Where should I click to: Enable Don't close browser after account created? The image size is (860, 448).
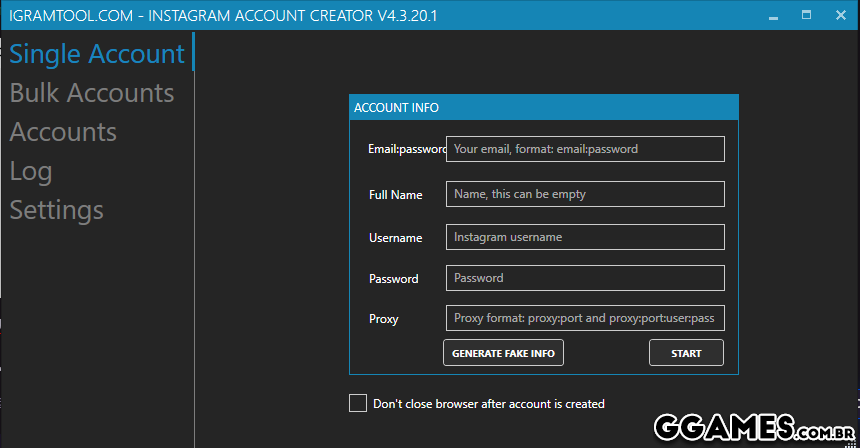[x=358, y=403]
